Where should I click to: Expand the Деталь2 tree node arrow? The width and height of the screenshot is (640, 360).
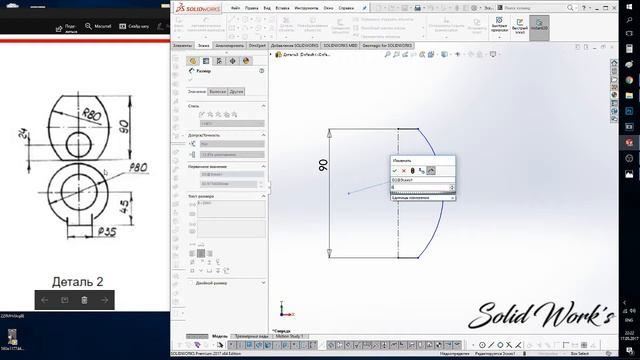271,54
